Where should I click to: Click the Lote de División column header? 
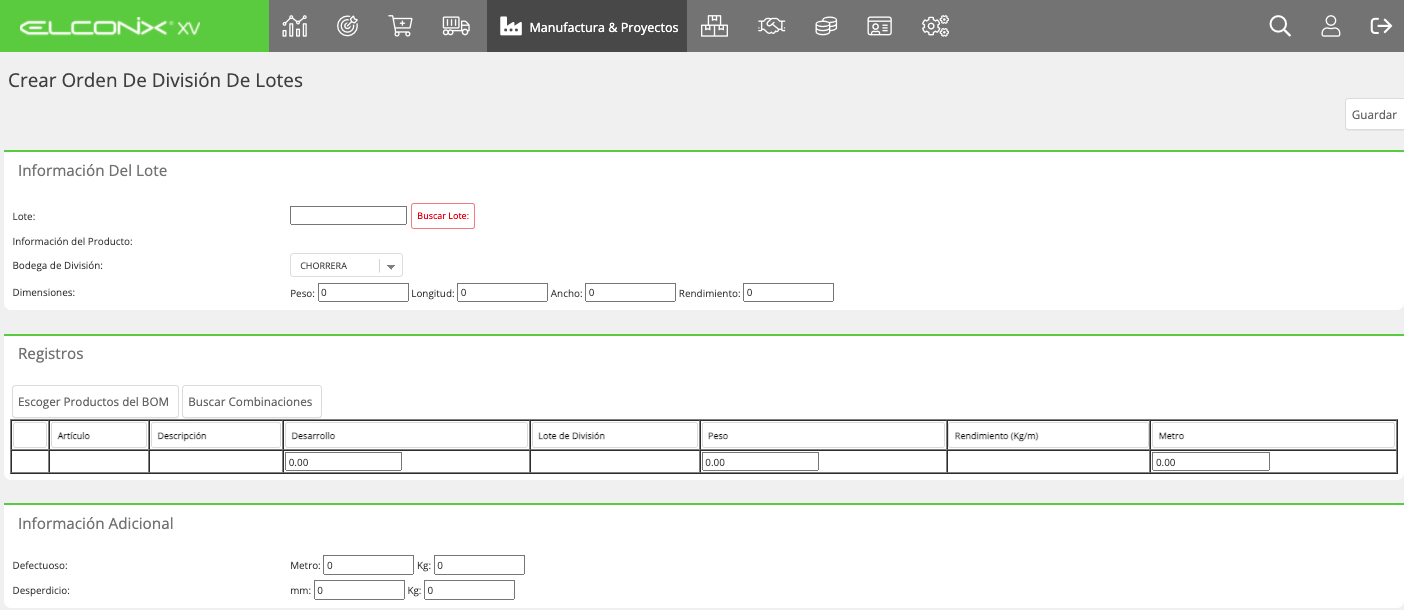[x=614, y=436]
